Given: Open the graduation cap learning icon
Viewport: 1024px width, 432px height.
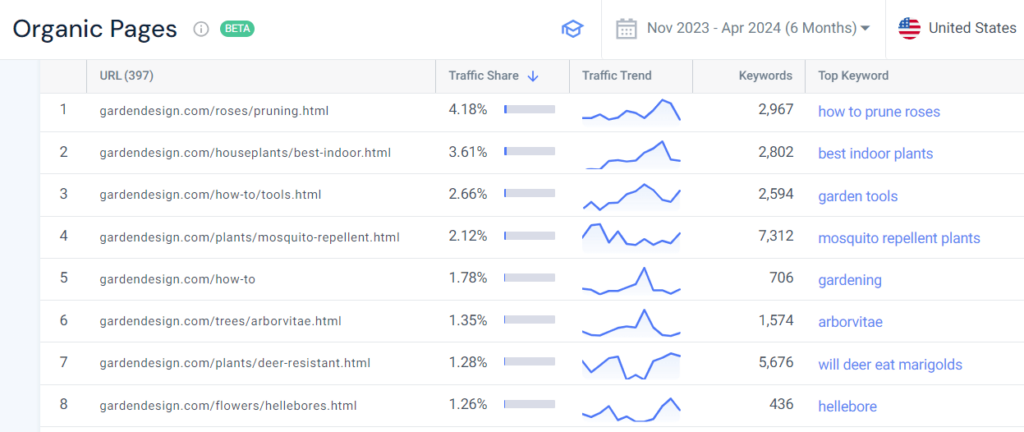Looking at the screenshot, I should point(571,29).
